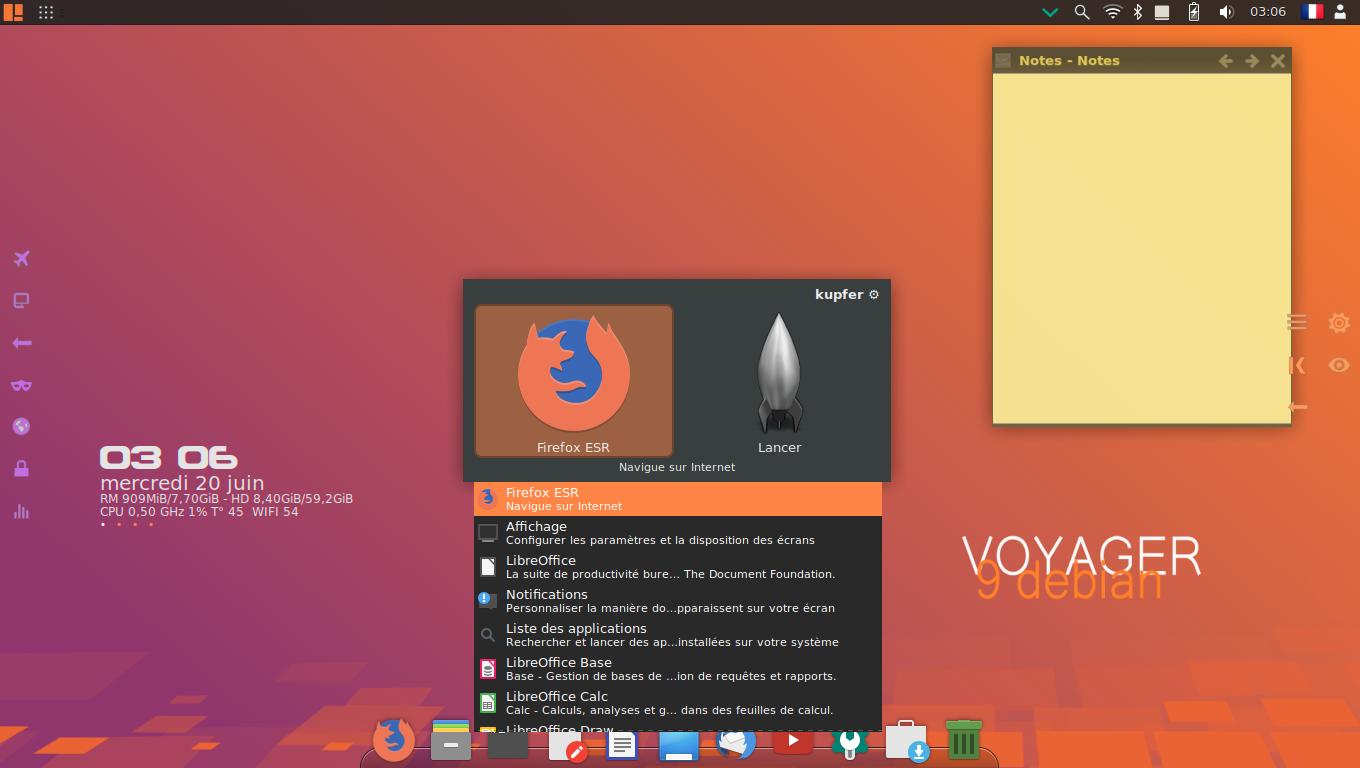1360x768 pixels.
Task: Open the volume speaker indicator
Action: [x=1226, y=12]
